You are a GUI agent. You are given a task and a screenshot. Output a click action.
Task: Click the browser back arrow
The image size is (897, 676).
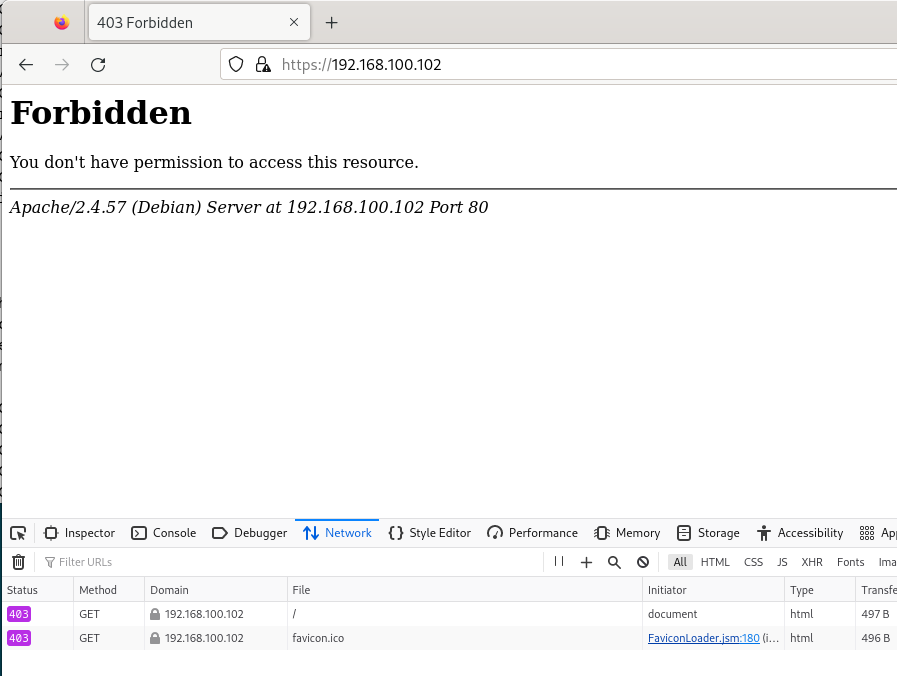[26, 65]
